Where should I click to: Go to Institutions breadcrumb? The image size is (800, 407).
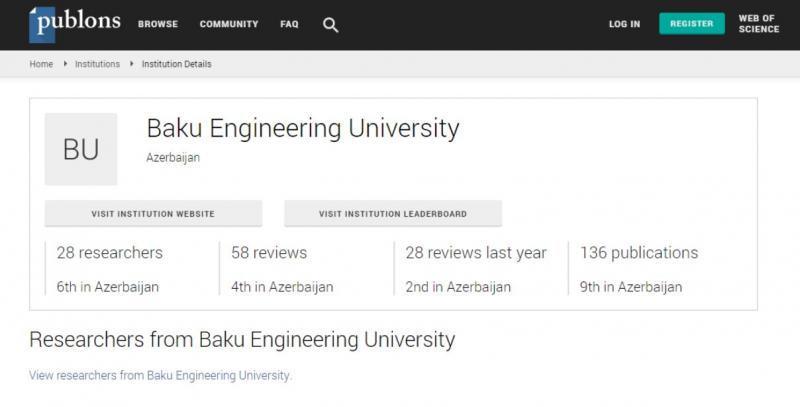click(x=97, y=64)
